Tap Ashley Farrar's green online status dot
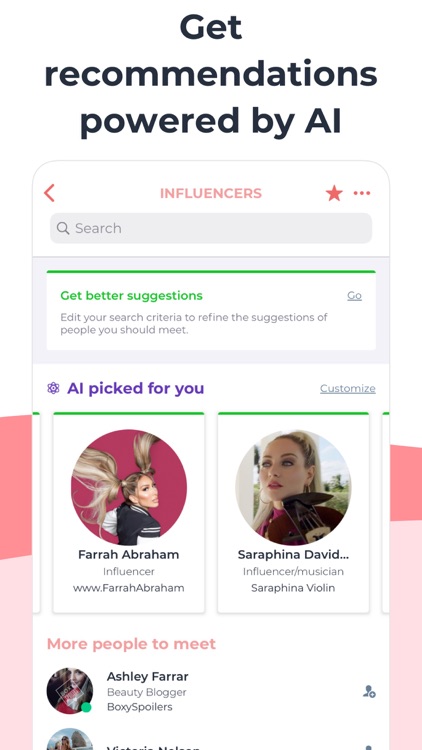This screenshot has width=422, height=750. pos(86,707)
